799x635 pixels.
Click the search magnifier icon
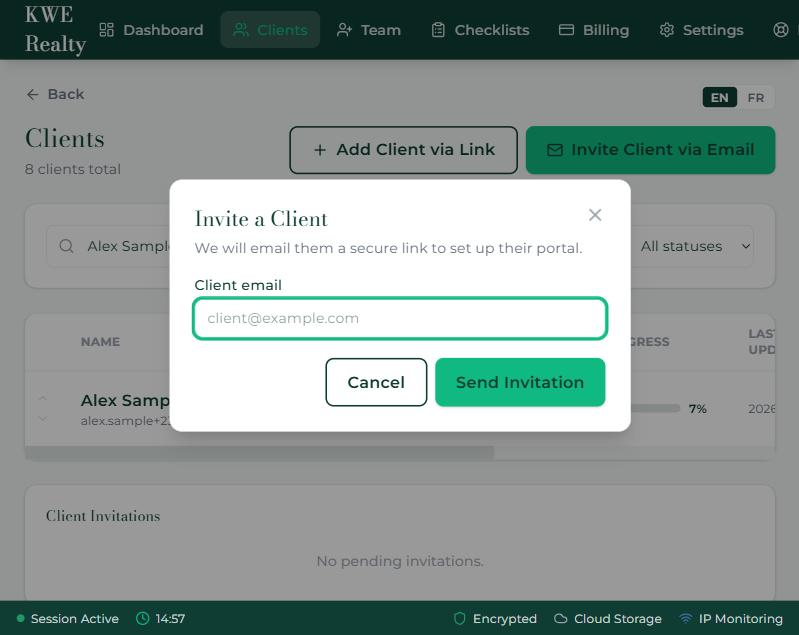pos(66,246)
